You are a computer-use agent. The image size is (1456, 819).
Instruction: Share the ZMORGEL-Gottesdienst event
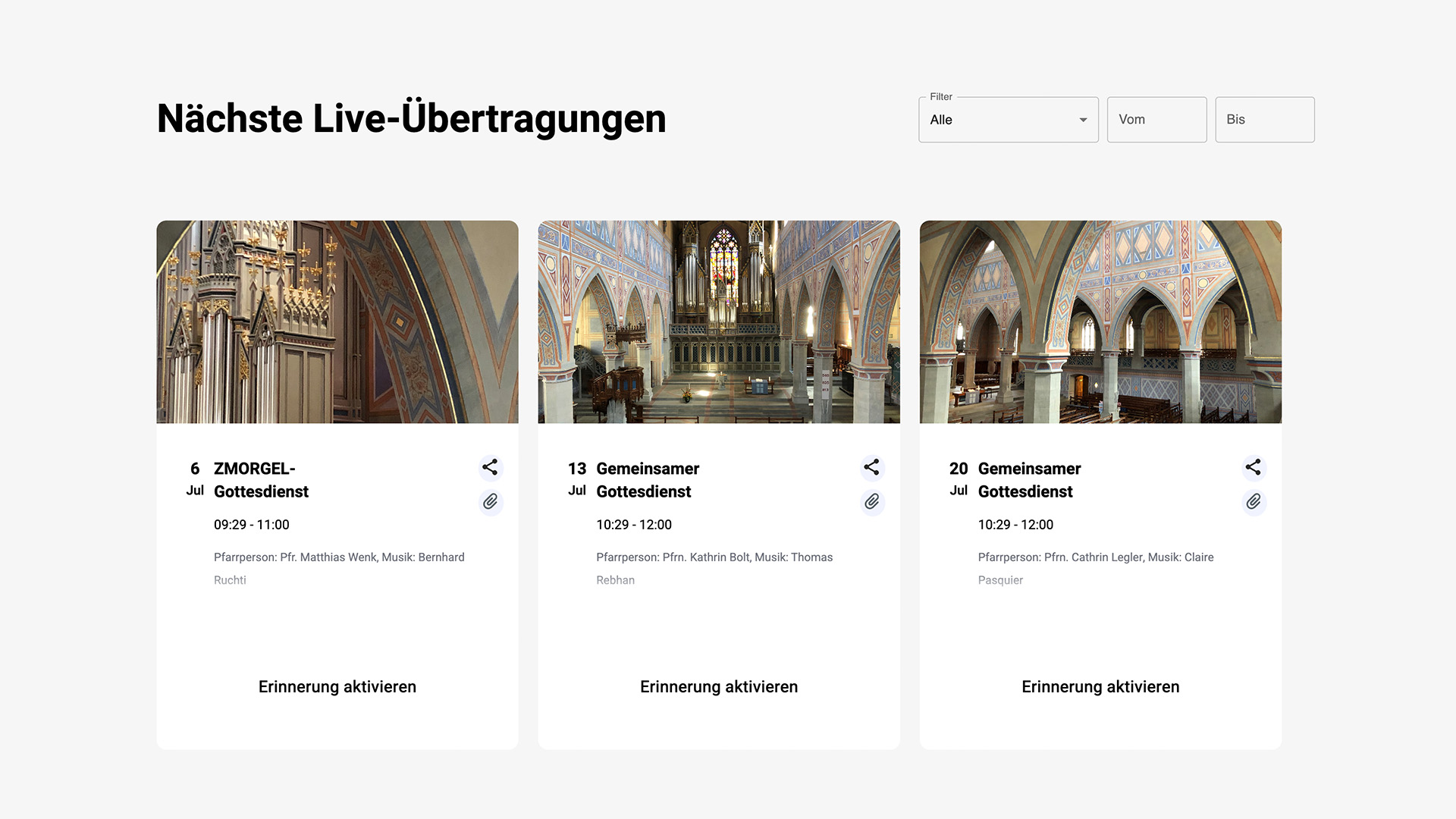coord(490,467)
